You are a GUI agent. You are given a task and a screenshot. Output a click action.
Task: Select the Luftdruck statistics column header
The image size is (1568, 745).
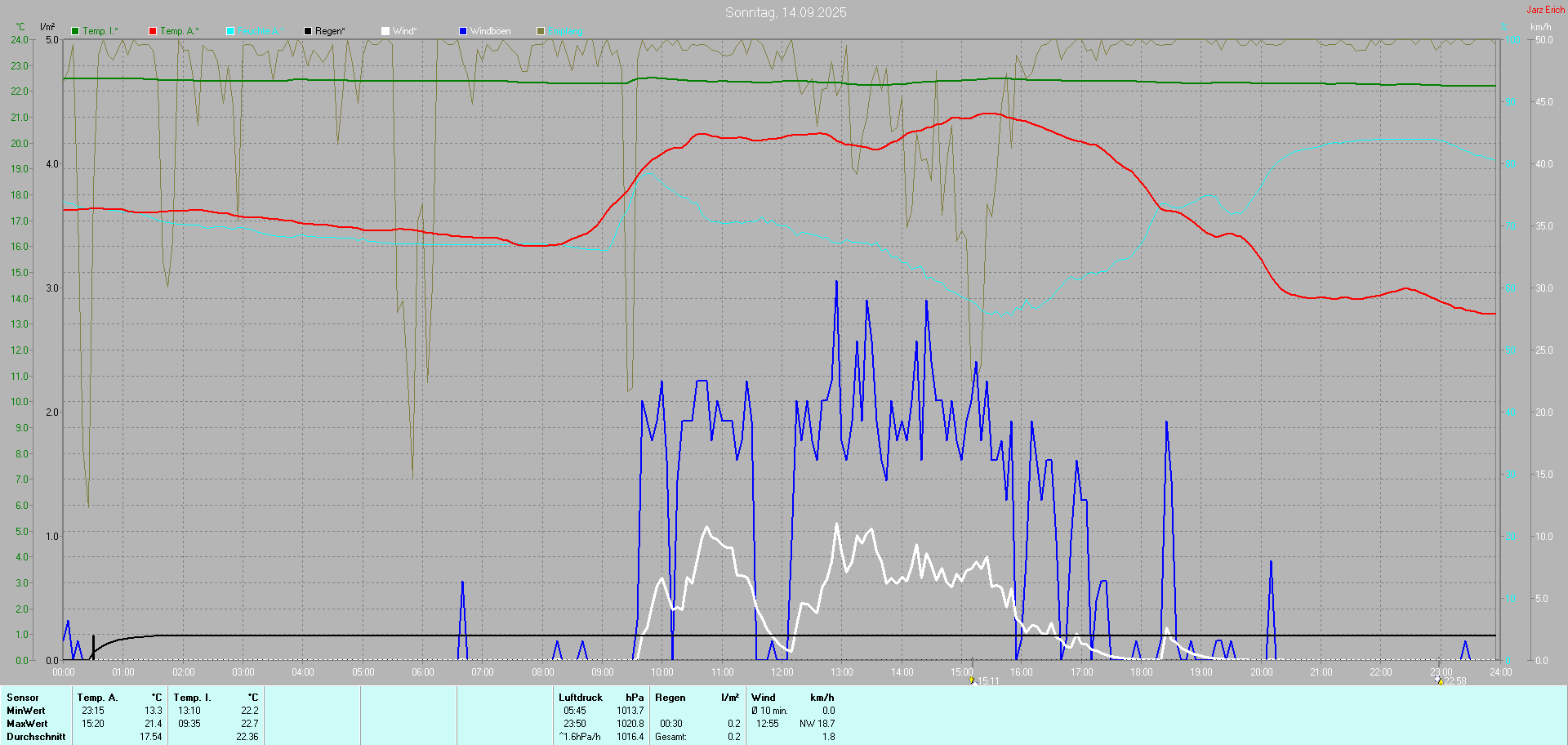click(581, 698)
